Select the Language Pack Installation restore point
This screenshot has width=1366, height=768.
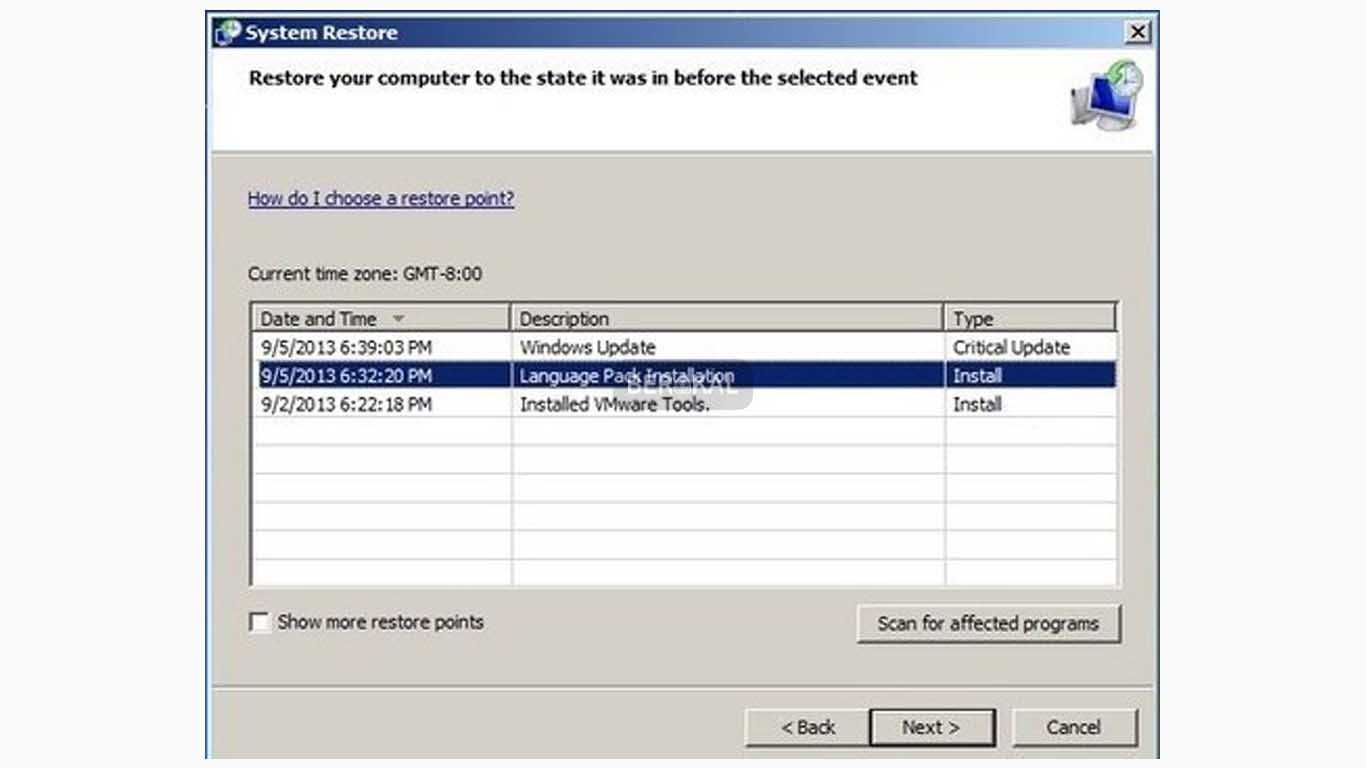point(626,376)
